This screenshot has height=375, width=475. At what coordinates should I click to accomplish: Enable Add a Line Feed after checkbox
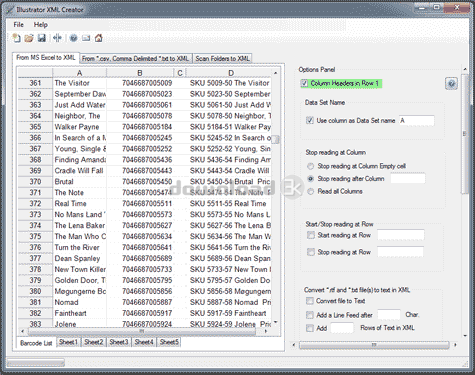pyautogui.click(x=310, y=315)
